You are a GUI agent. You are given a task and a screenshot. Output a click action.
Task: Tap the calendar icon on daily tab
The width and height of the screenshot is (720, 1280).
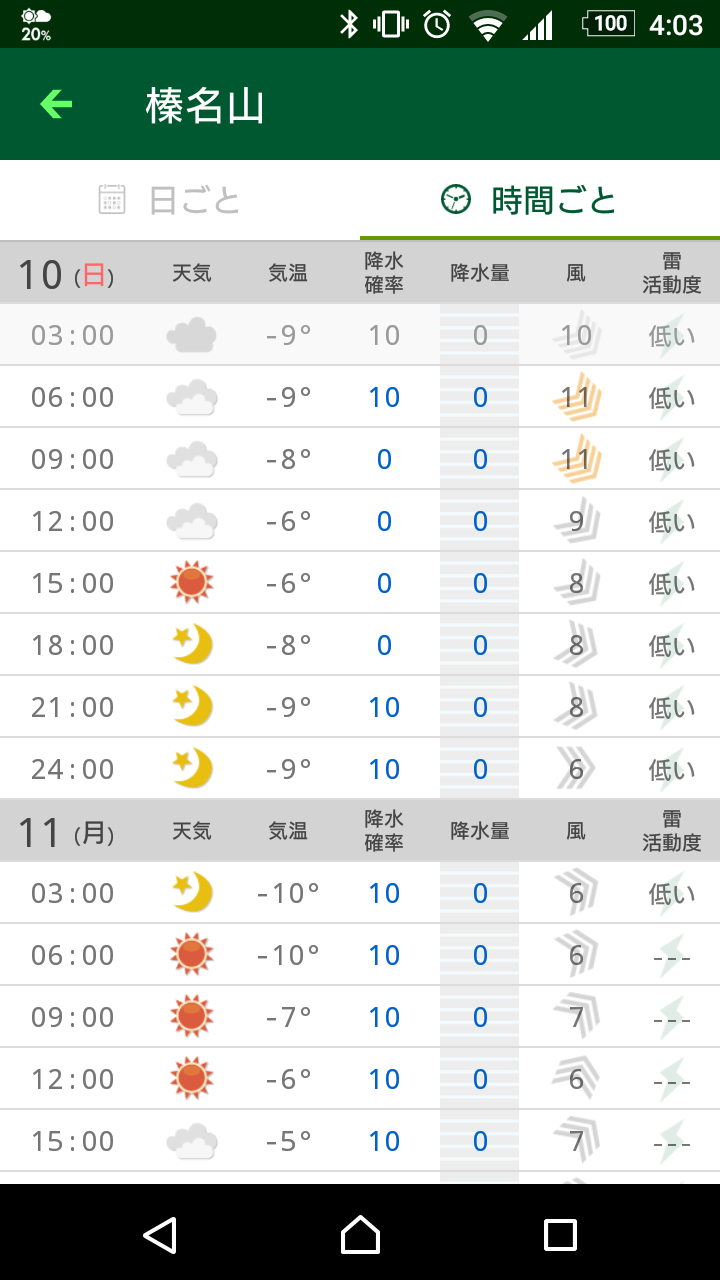pyautogui.click(x=112, y=200)
